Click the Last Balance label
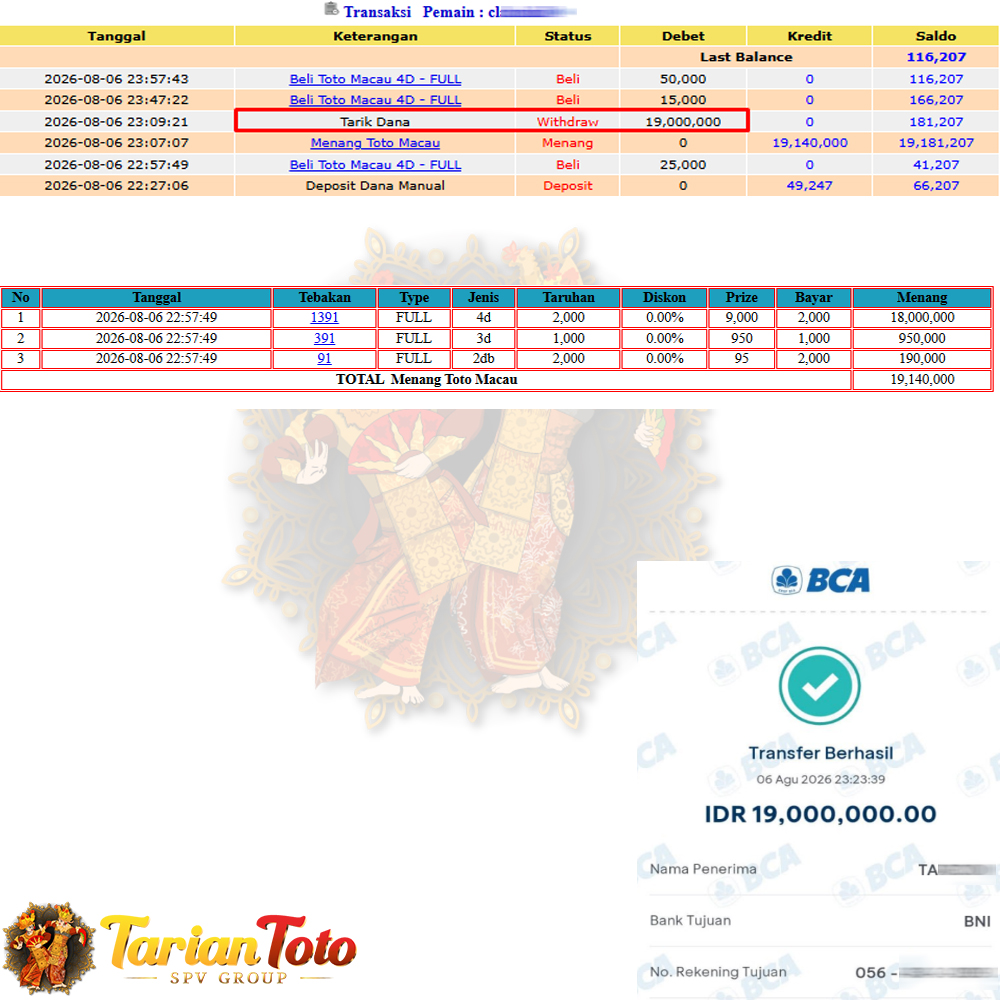Image resolution: width=1000 pixels, height=1000 pixels. 746,57
